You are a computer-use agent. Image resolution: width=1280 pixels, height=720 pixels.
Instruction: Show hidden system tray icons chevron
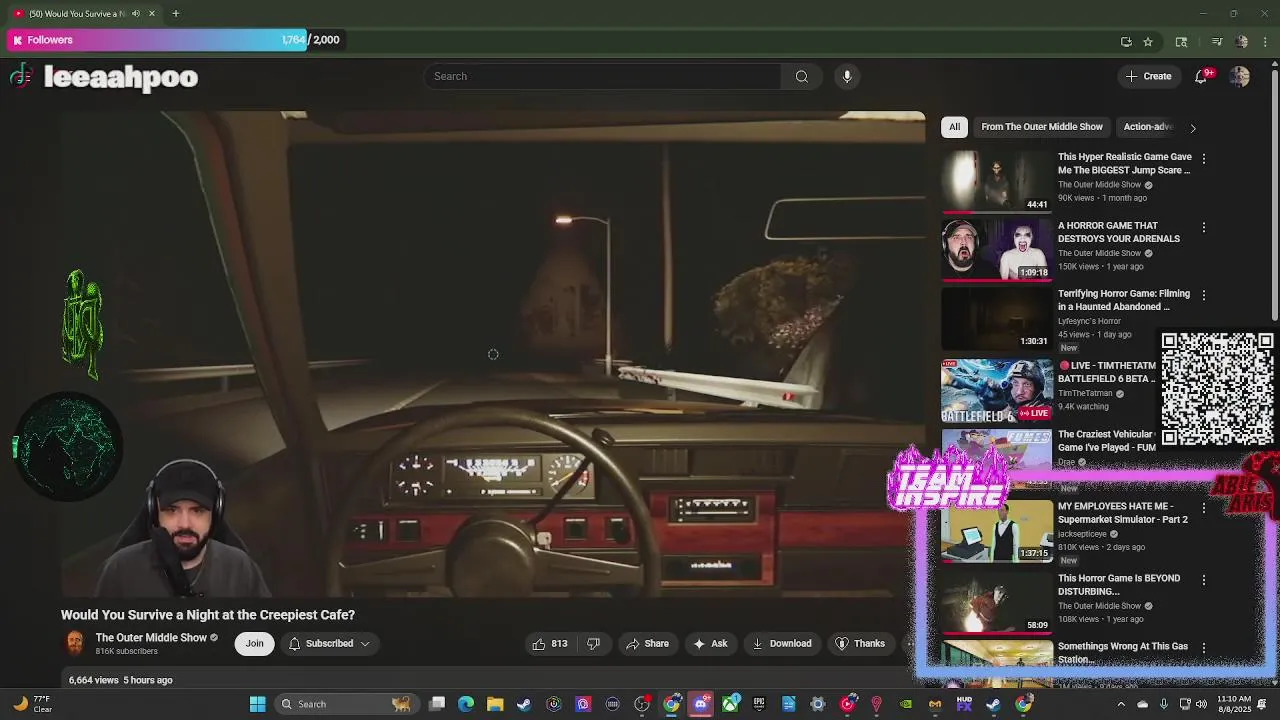coord(1120,704)
